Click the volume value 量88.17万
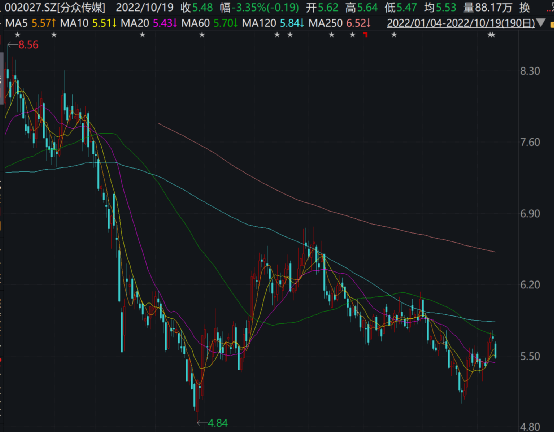 tap(488, 7)
